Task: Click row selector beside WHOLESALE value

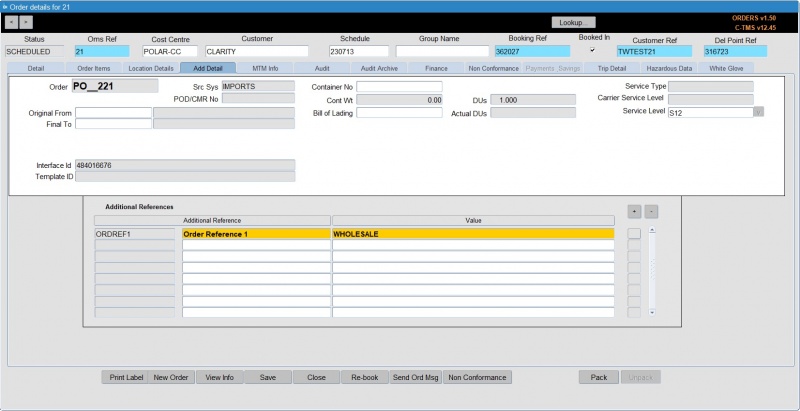Action: [634, 234]
